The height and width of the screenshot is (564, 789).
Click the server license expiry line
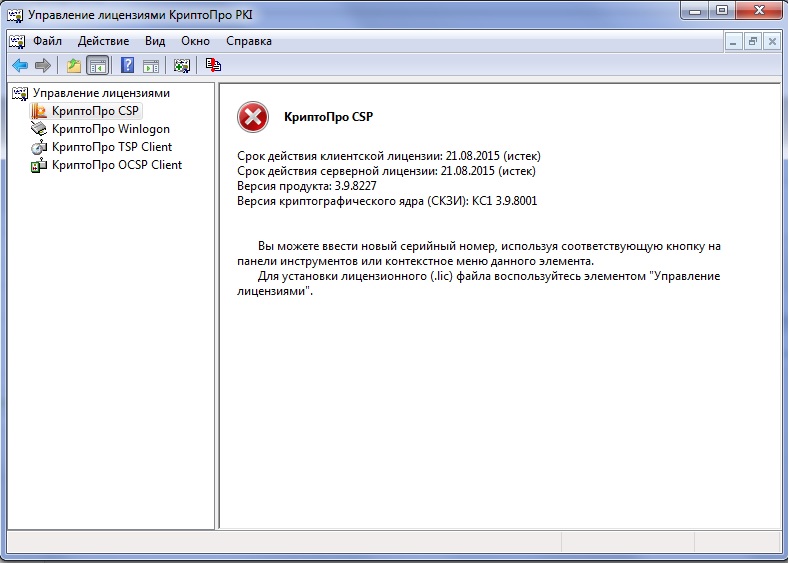386,171
